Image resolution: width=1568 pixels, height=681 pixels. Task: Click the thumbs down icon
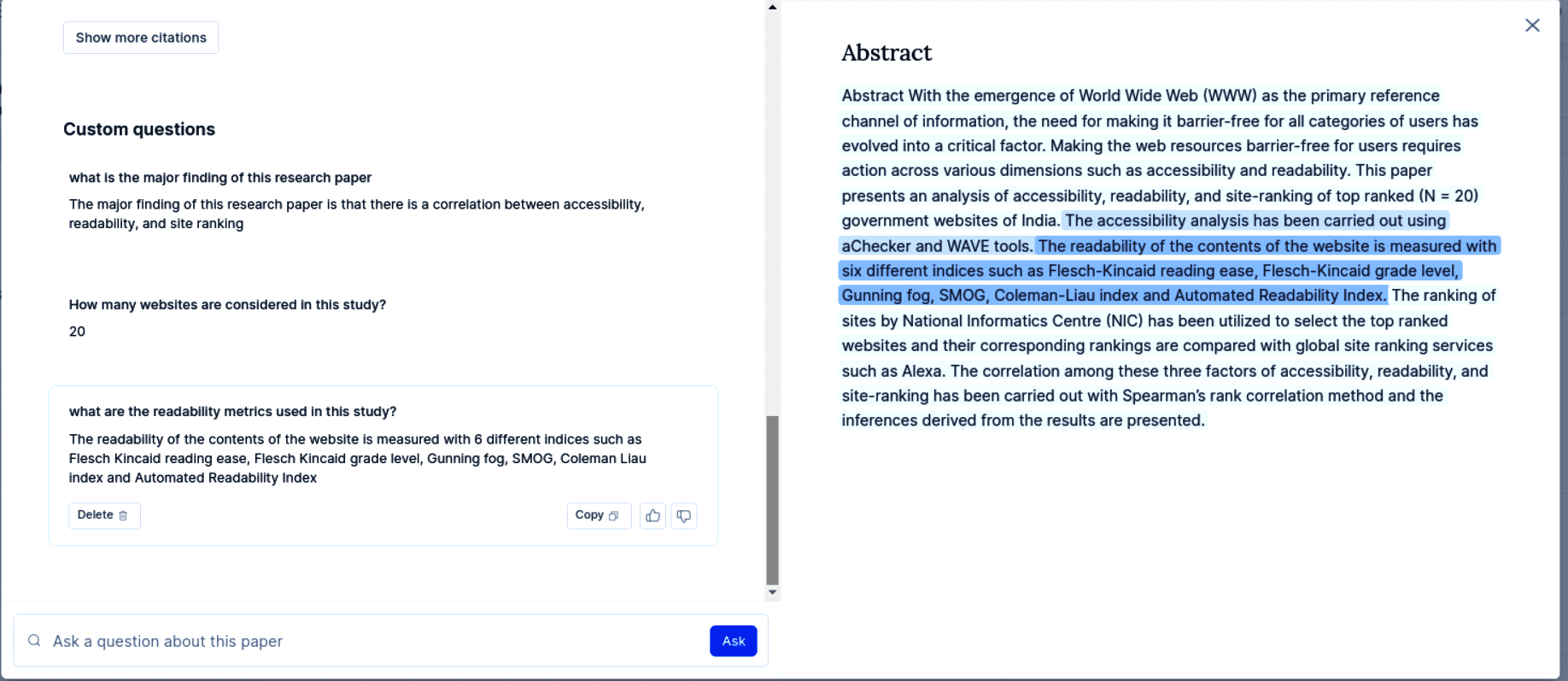(x=684, y=516)
